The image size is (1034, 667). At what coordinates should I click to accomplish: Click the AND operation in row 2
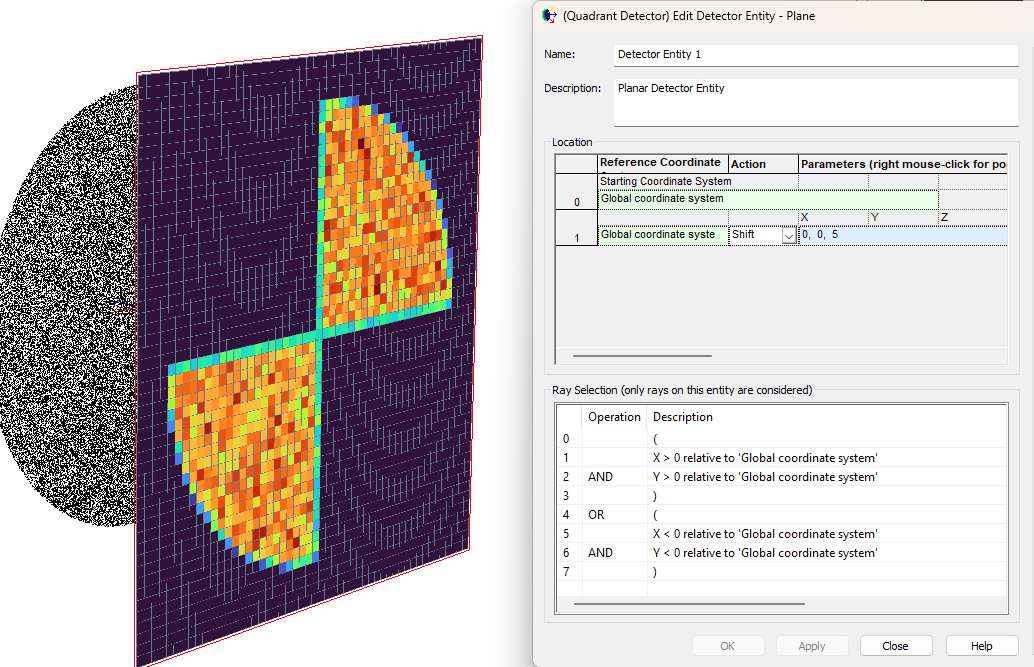[x=600, y=477]
